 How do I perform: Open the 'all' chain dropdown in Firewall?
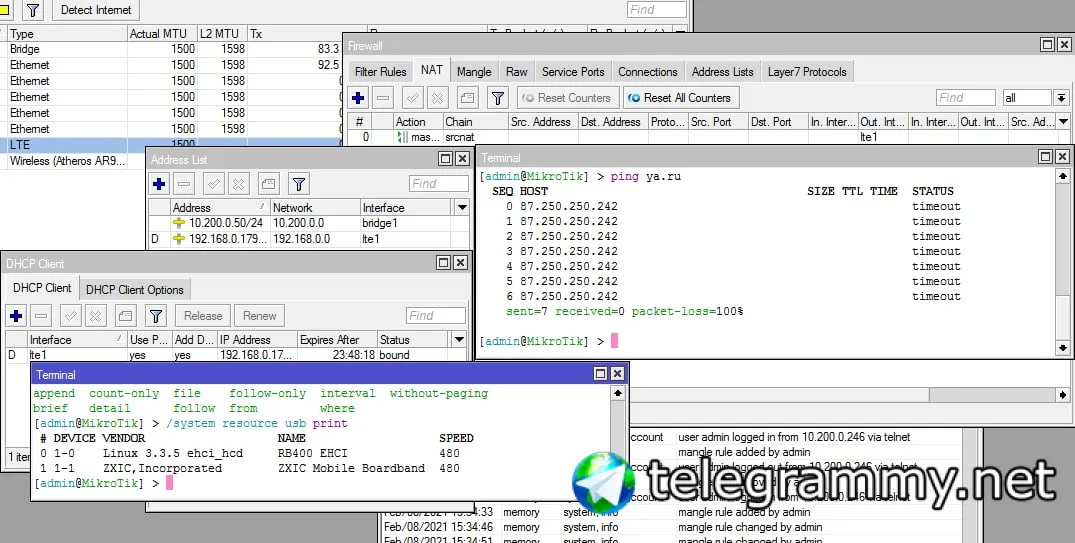pyautogui.click(x=1061, y=98)
